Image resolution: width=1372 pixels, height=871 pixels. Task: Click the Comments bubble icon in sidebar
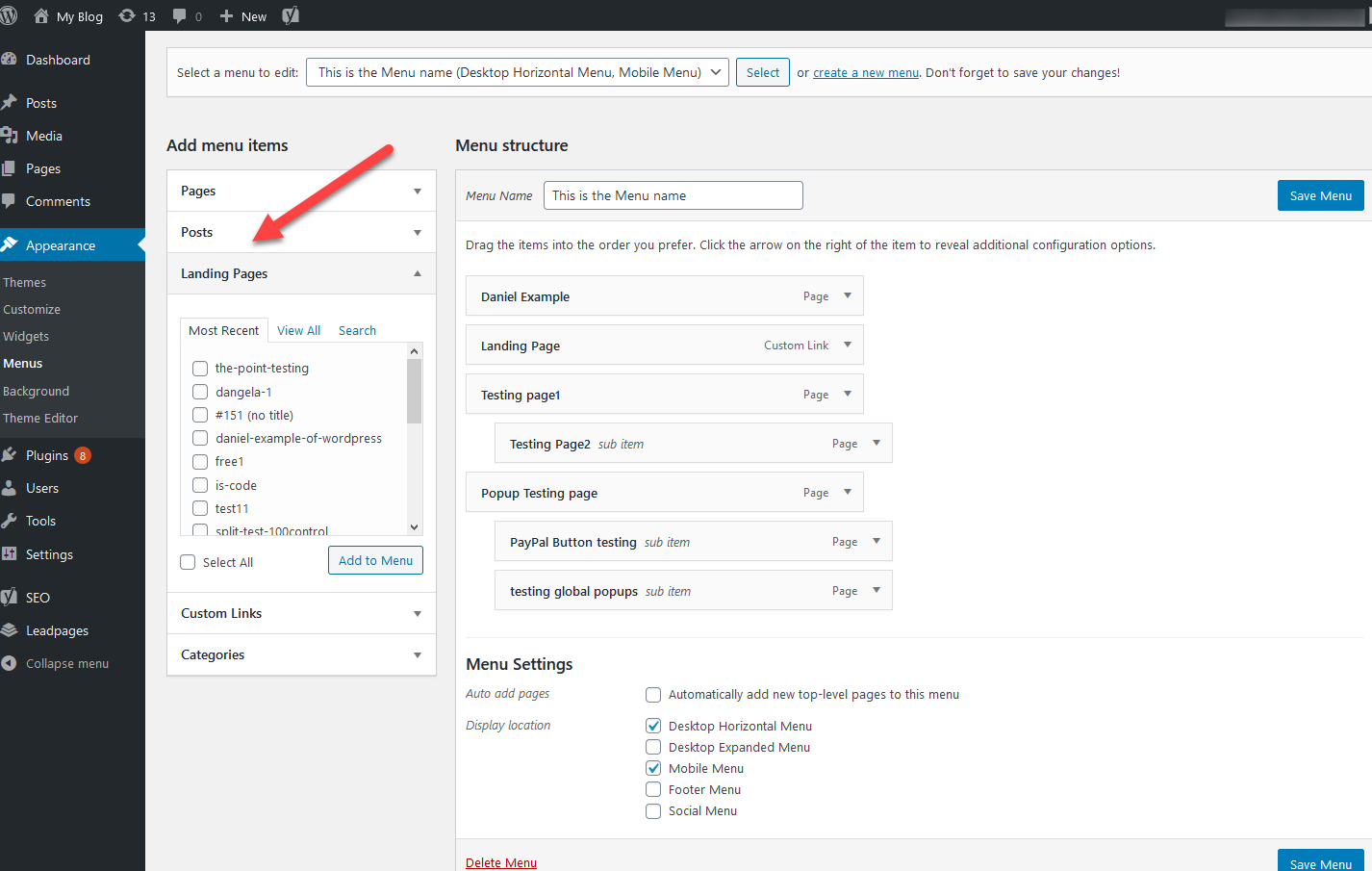coord(10,201)
